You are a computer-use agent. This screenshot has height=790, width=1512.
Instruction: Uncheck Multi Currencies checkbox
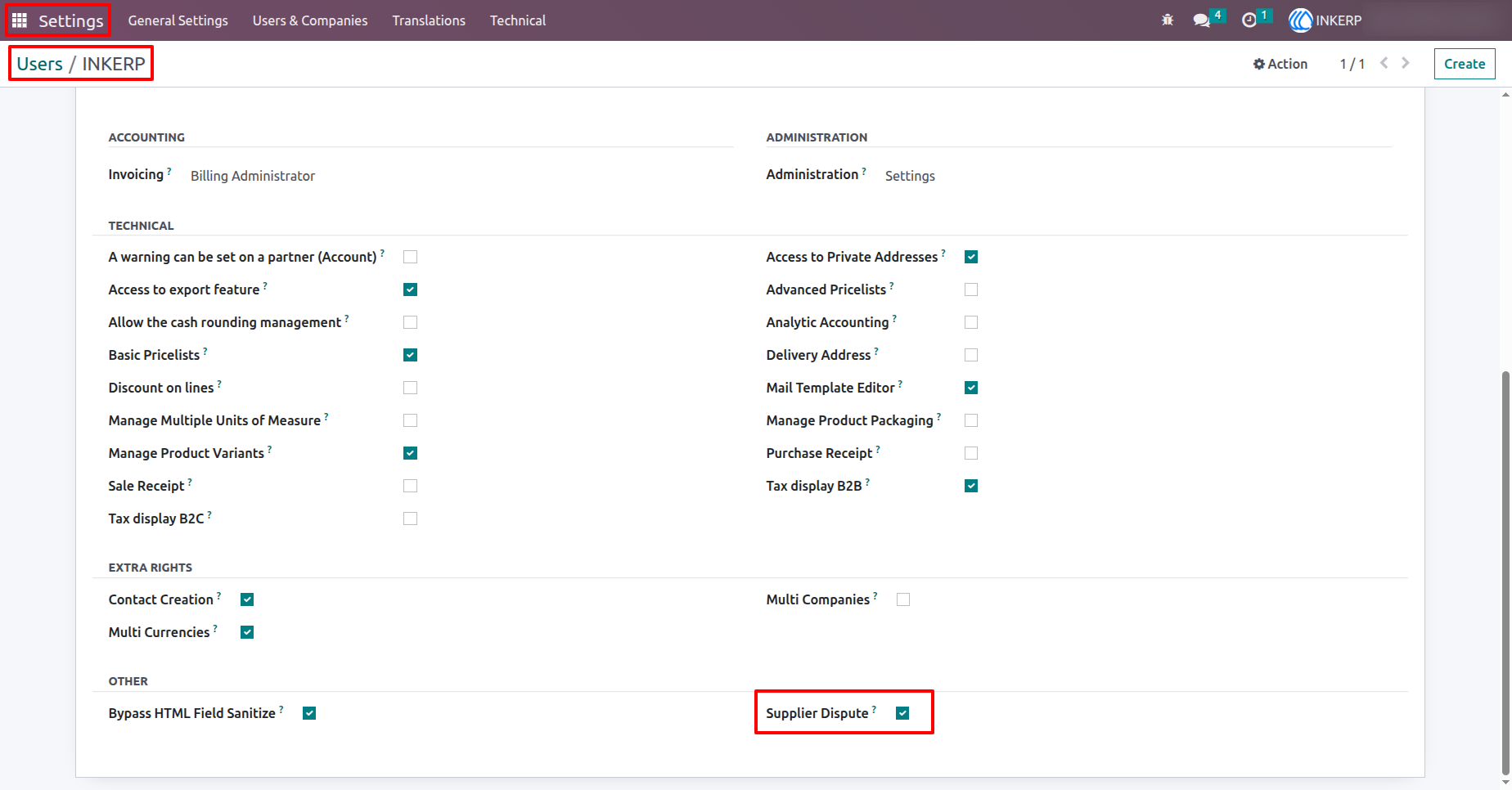tap(247, 632)
